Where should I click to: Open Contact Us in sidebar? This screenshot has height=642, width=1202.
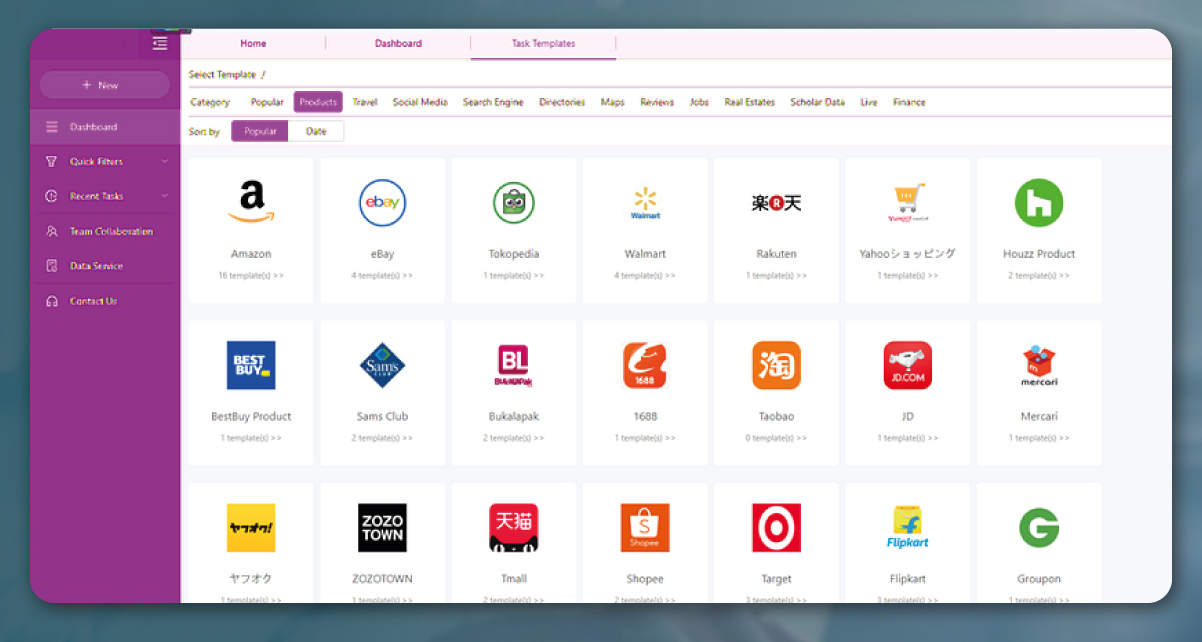point(105,301)
